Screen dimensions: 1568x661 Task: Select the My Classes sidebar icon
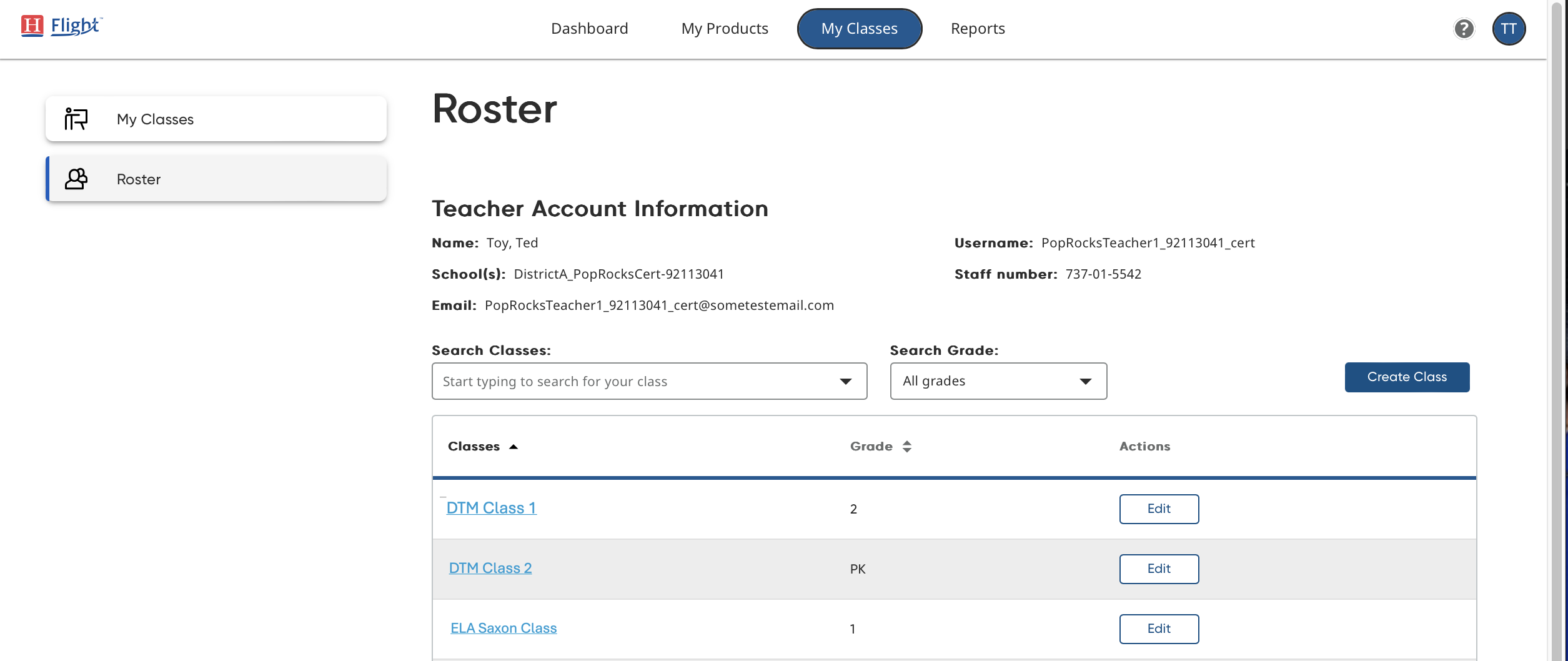(x=76, y=119)
